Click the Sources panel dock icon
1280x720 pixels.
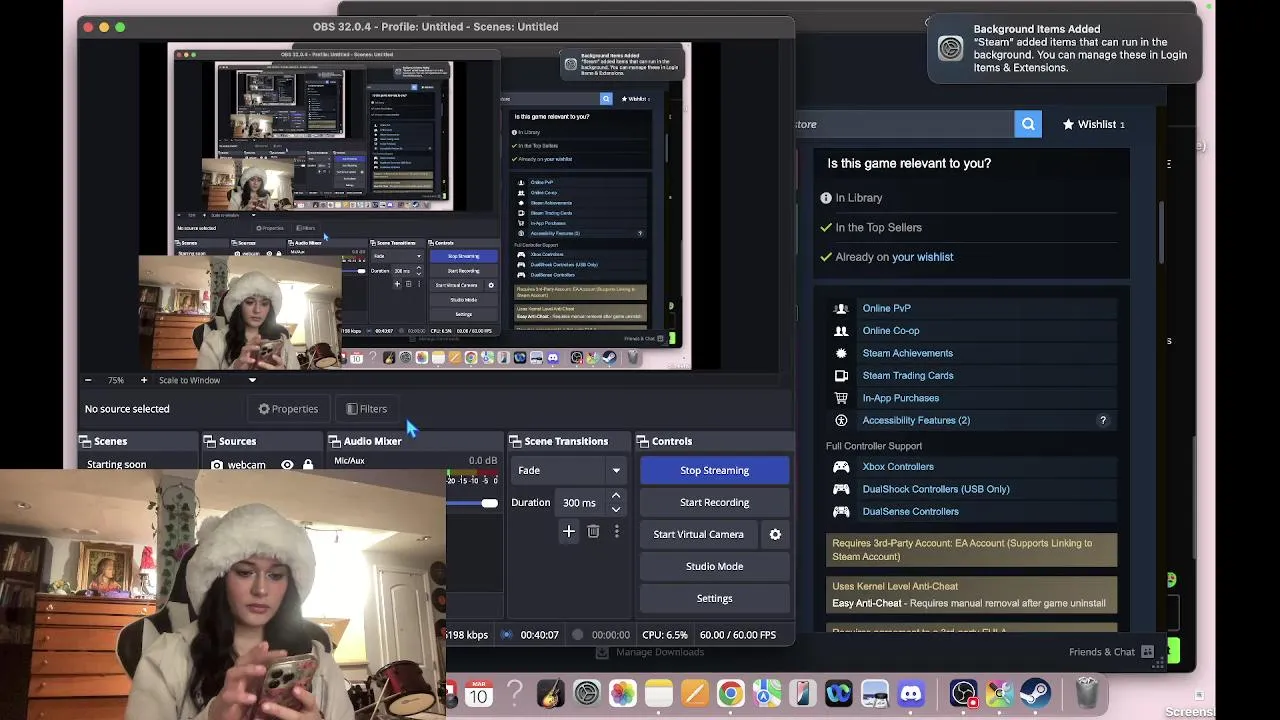click(x=209, y=441)
